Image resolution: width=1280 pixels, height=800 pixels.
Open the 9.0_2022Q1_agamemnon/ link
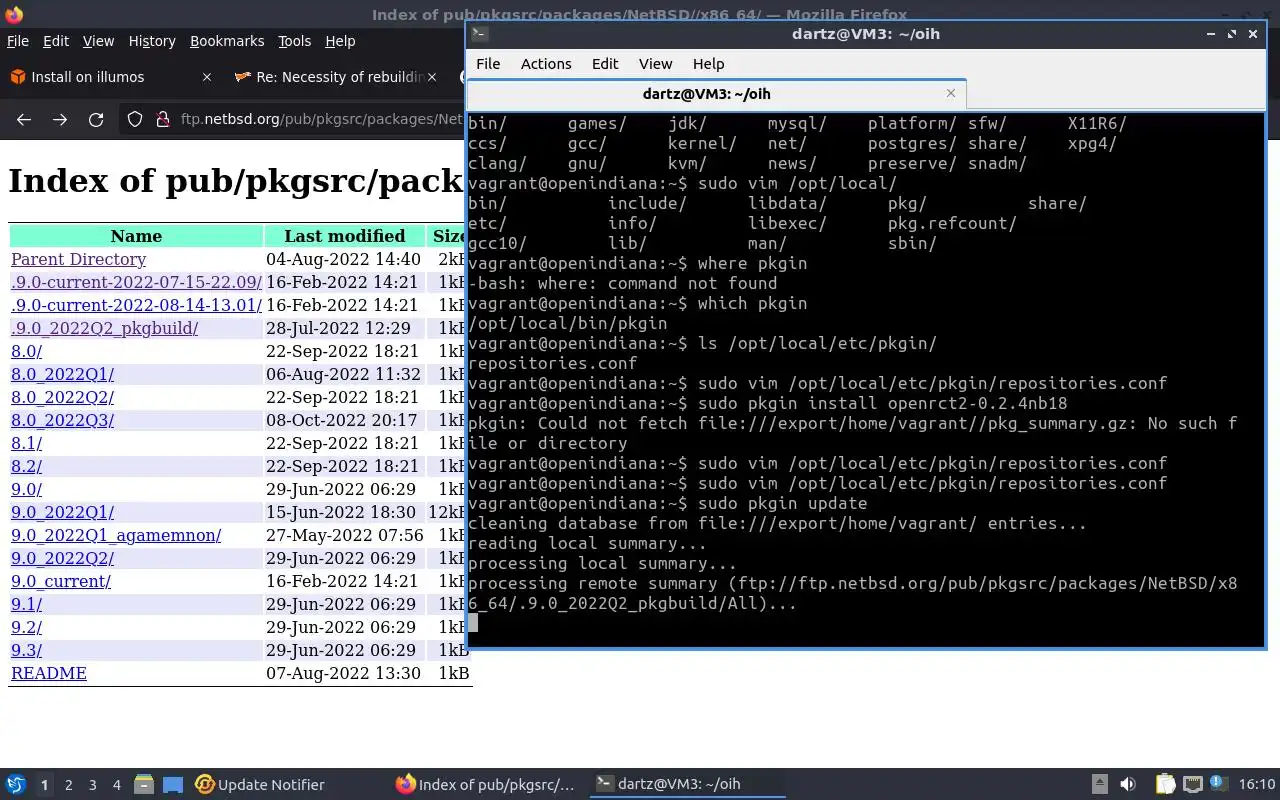tap(116, 535)
